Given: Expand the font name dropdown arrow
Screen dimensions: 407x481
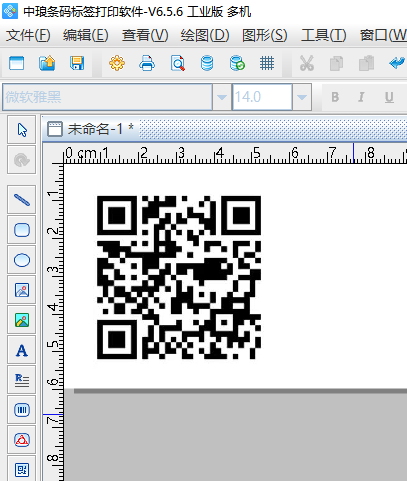Looking at the screenshot, I should (x=222, y=97).
